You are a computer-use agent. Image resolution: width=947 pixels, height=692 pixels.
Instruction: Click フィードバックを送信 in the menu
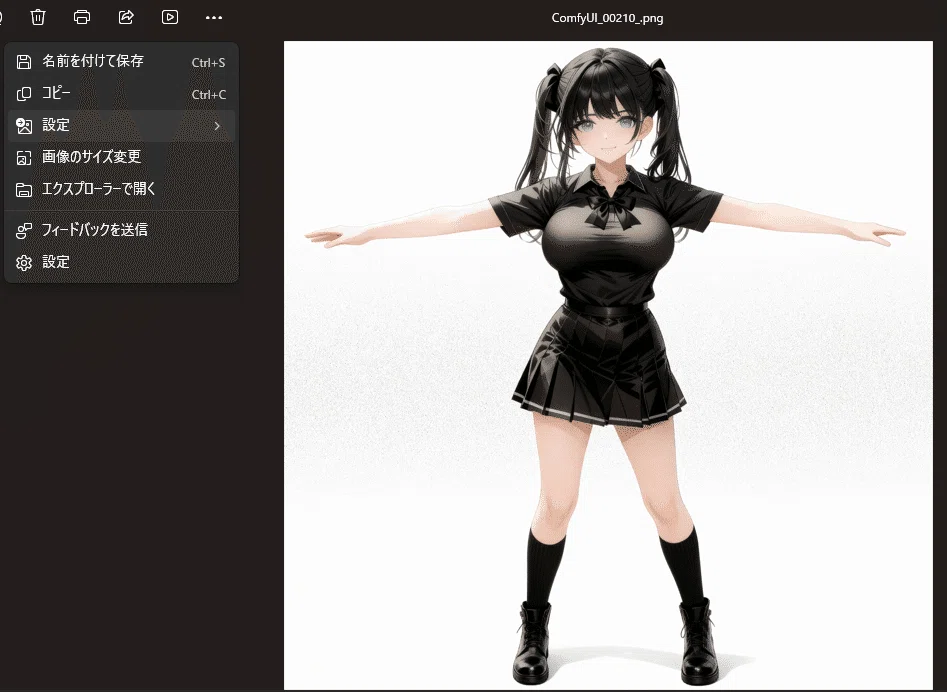tap(121, 230)
